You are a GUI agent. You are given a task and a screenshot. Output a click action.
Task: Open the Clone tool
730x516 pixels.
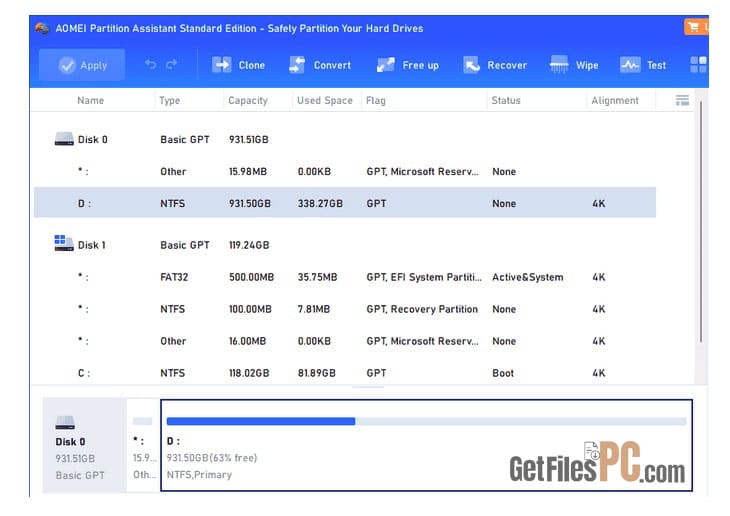pyautogui.click(x=238, y=65)
